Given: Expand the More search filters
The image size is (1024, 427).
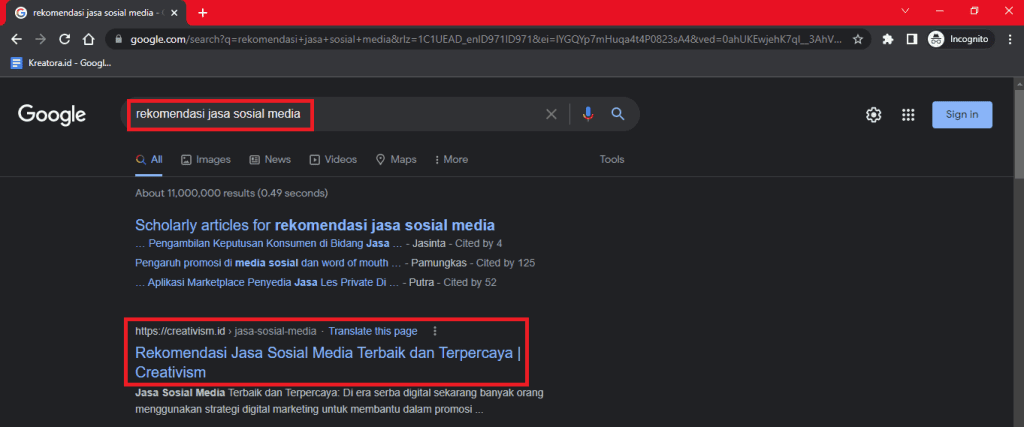Looking at the screenshot, I should [x=451, y=159].
